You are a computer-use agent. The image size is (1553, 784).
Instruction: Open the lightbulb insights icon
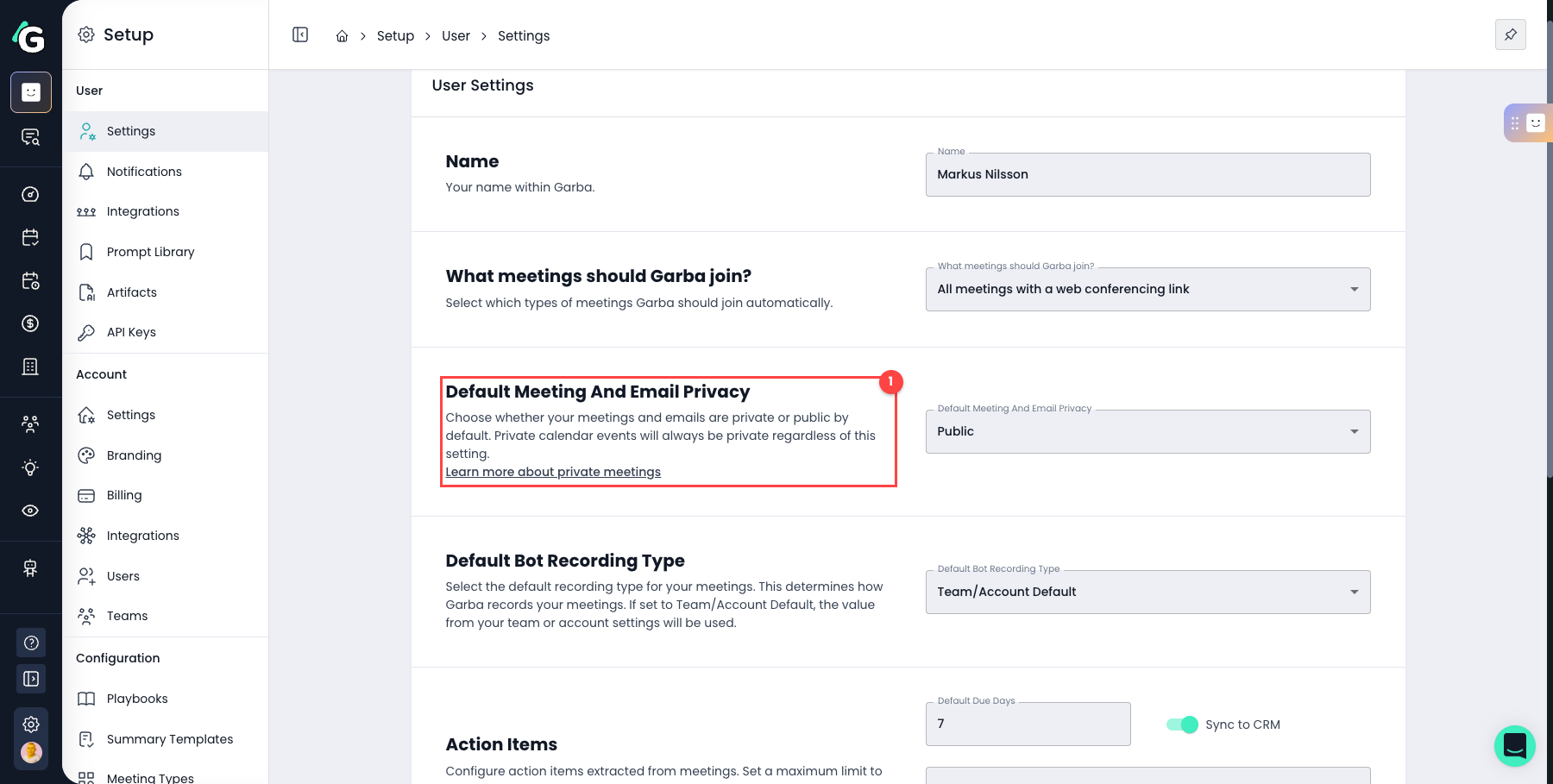[30, 467]
